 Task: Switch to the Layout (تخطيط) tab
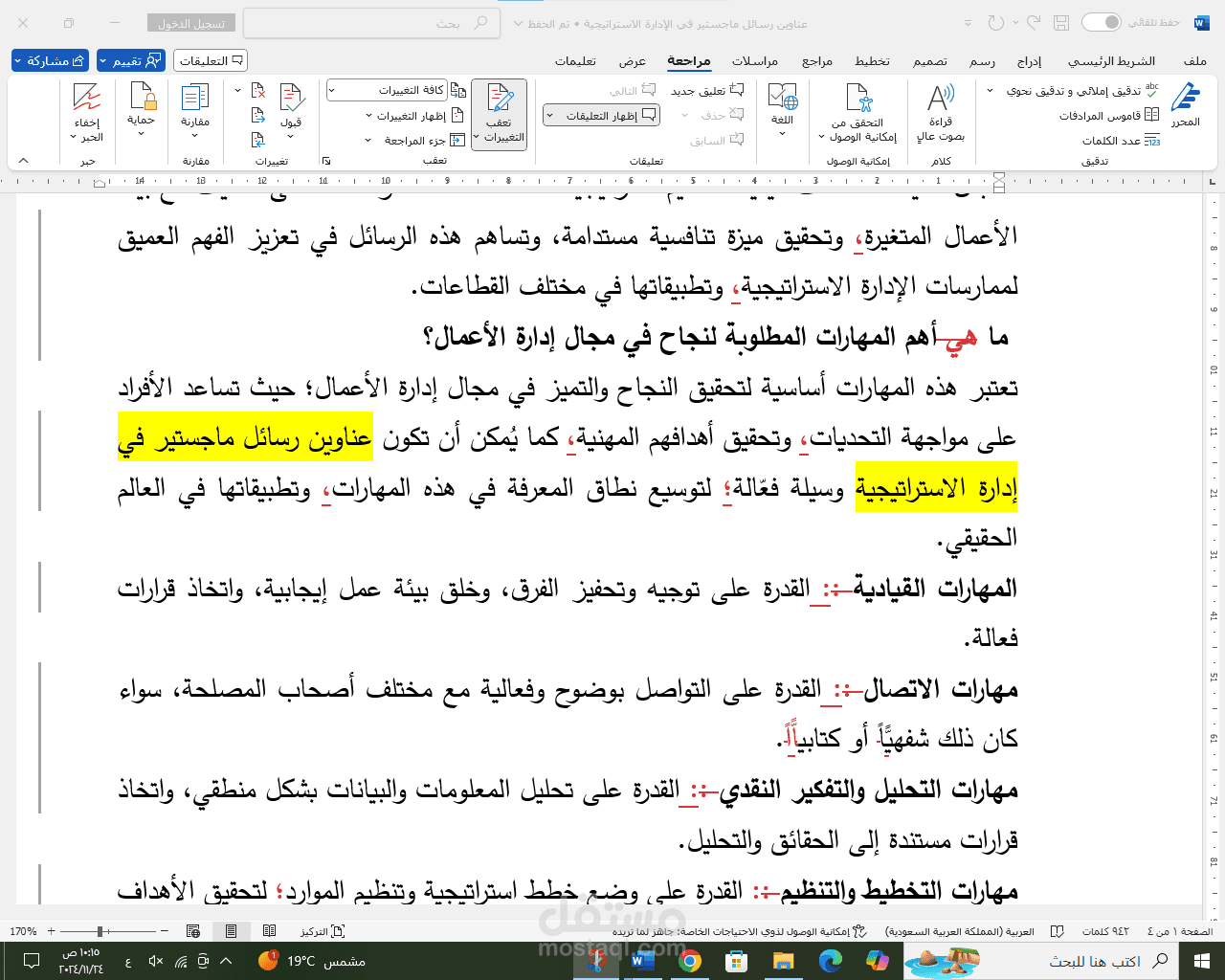click(x=872, y=60)
